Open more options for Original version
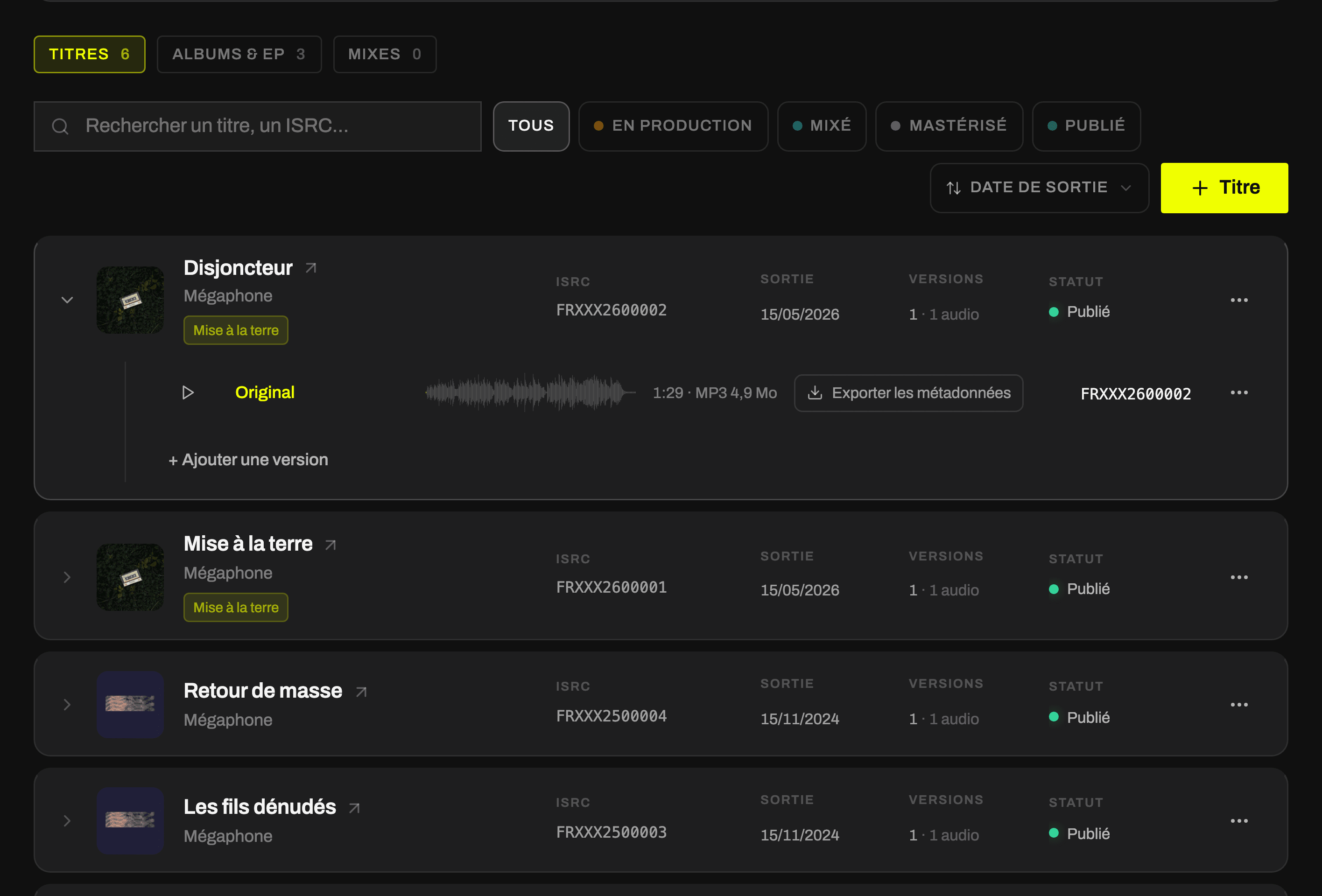This screenshot has height=896, width=1322. [x=1239, y=393]
